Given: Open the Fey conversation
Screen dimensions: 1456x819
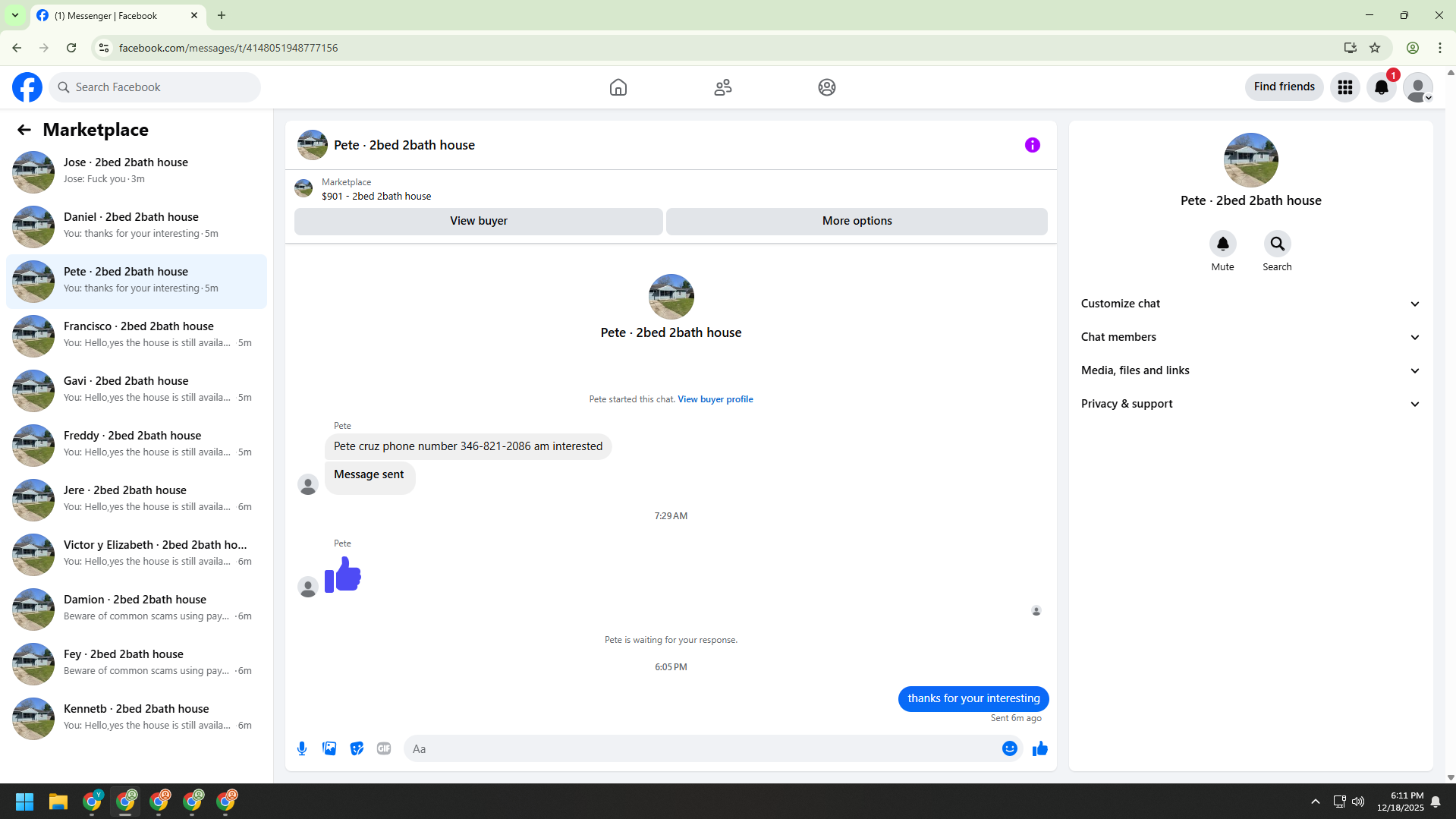Looking at the screenshot, I should point(137,663).
